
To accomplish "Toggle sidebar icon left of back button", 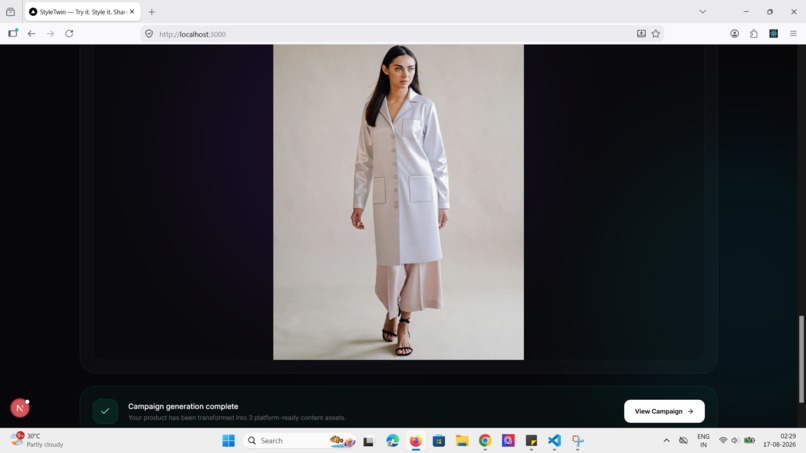I will click(13, 33).
